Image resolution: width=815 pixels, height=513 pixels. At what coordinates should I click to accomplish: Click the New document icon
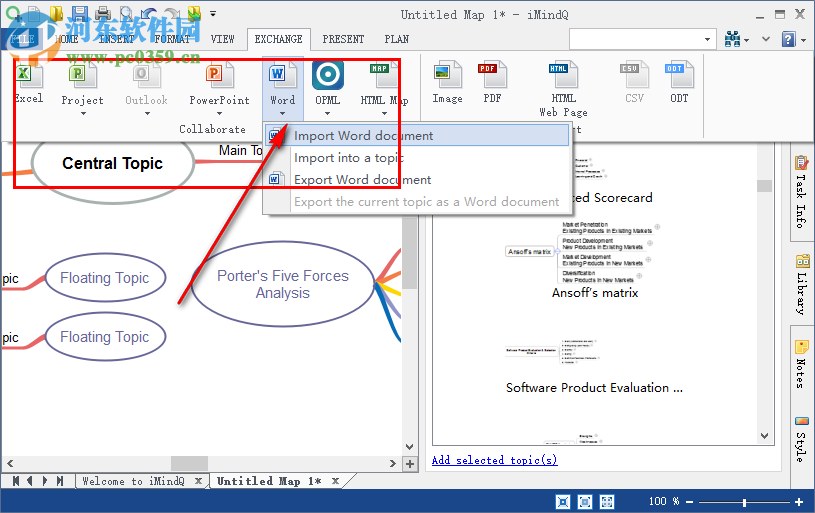(34, 14)
